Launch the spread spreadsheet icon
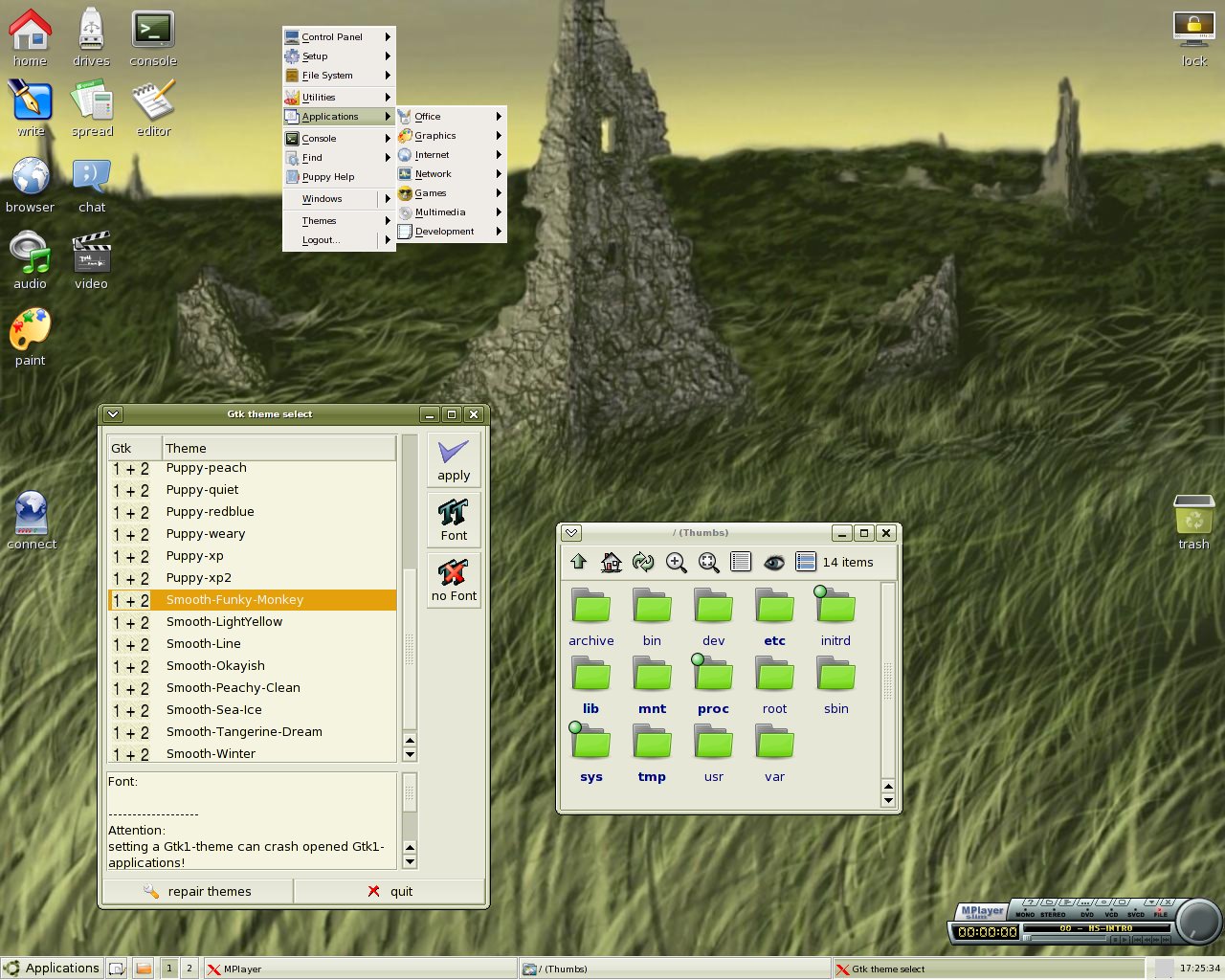The width and height of the screenshot is (1225, 980). (x=92, y=107)
